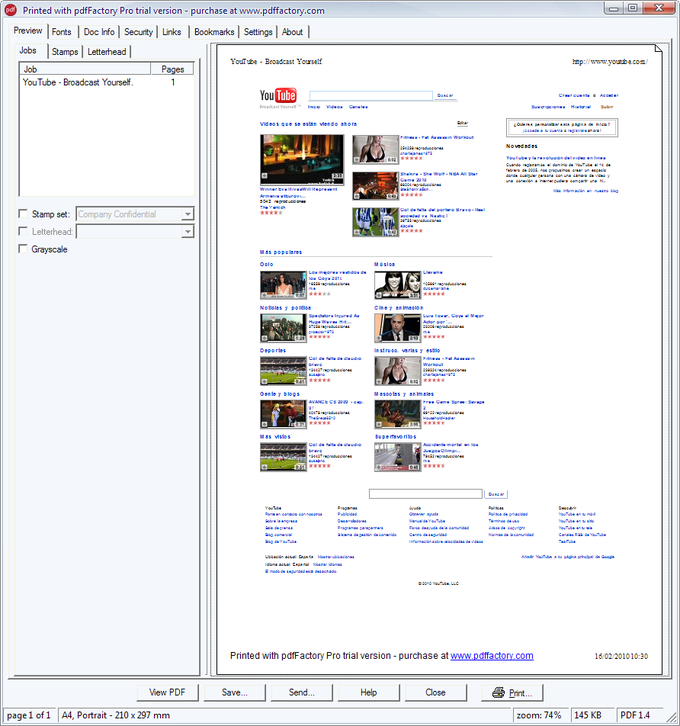
Task: Click the Pages column header
Action: coord(172,69)
